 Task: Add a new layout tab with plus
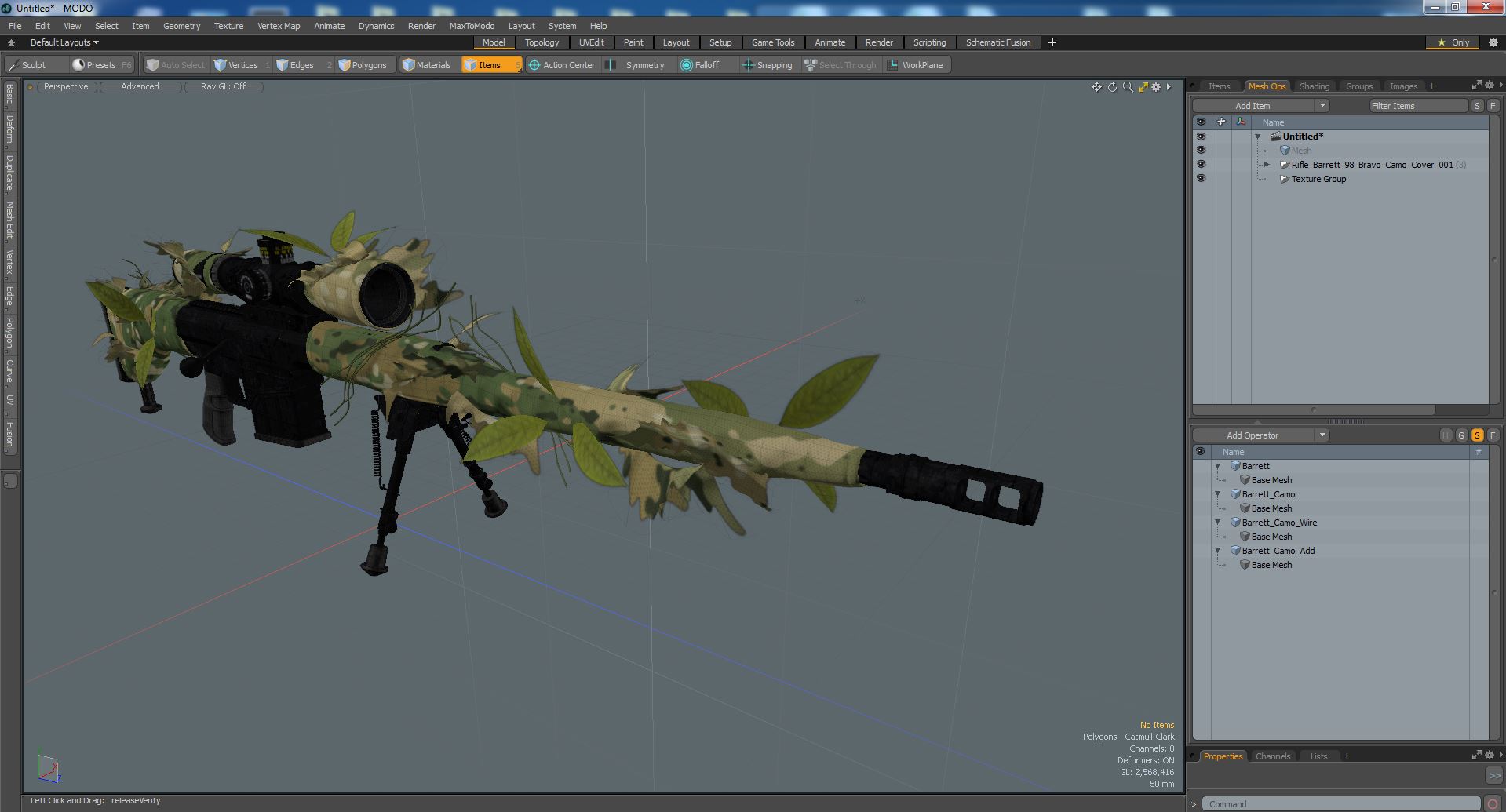point(1052,42)
